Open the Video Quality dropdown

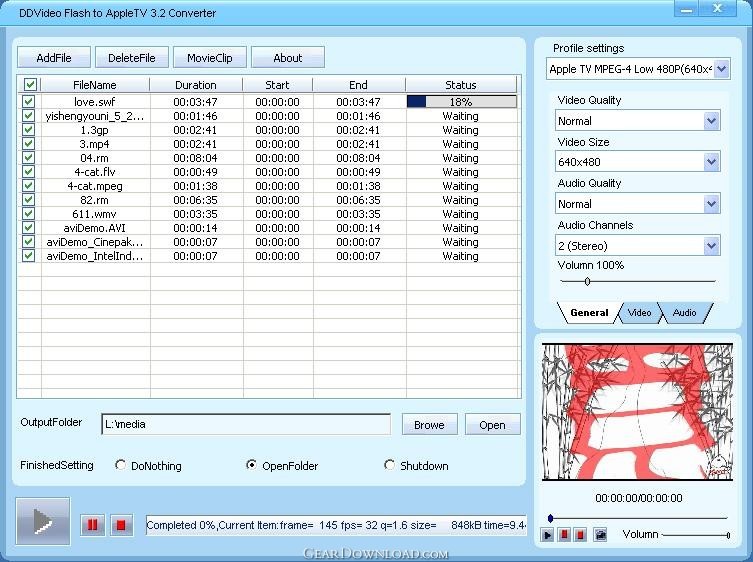[x=711, y=121]
